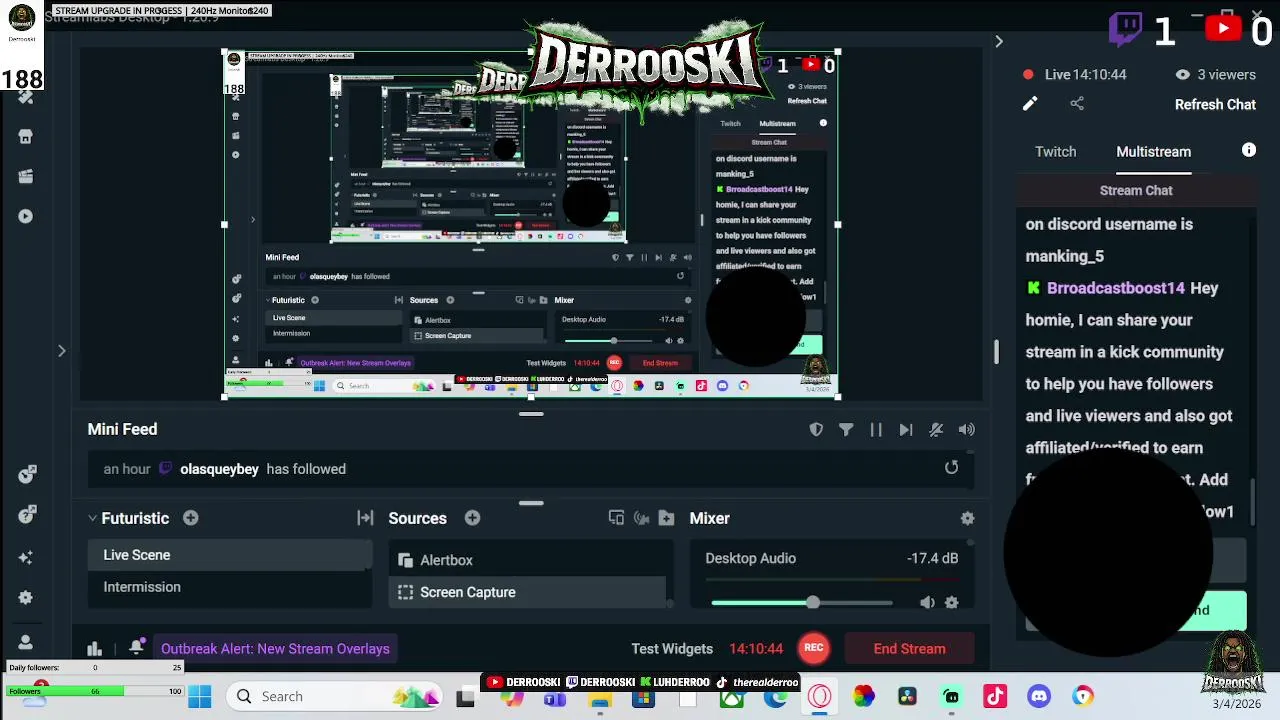
Task: Click the Refresh Chat button
Action: point(1215,104)
